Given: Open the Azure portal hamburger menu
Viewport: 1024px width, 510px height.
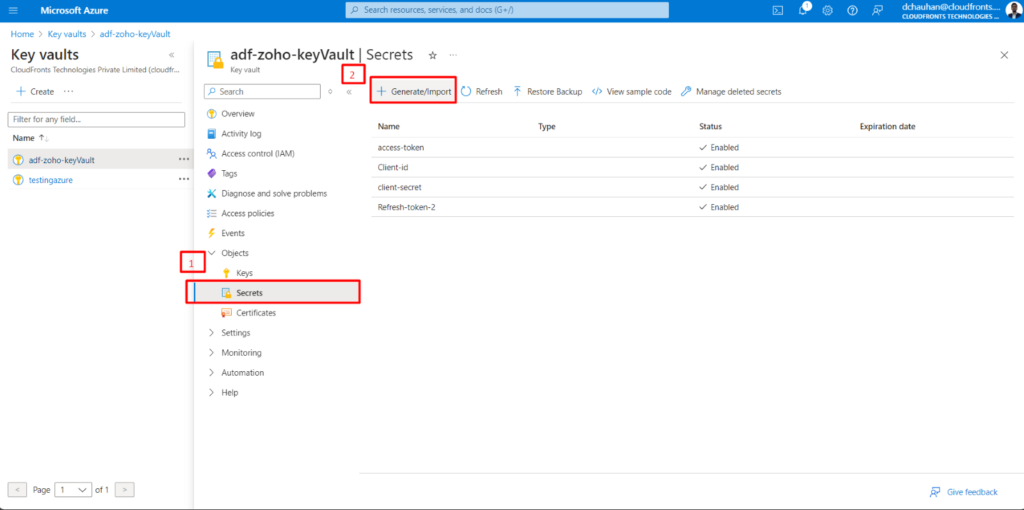Looking at the screenshot, I should coord(13,10).
